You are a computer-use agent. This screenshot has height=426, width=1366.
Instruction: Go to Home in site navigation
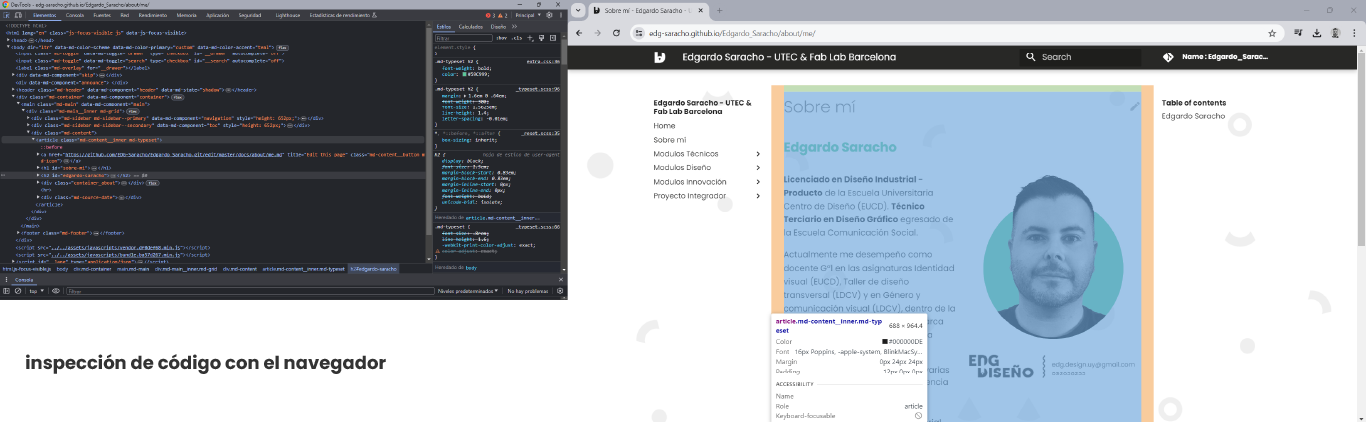(x=665, y=126)
